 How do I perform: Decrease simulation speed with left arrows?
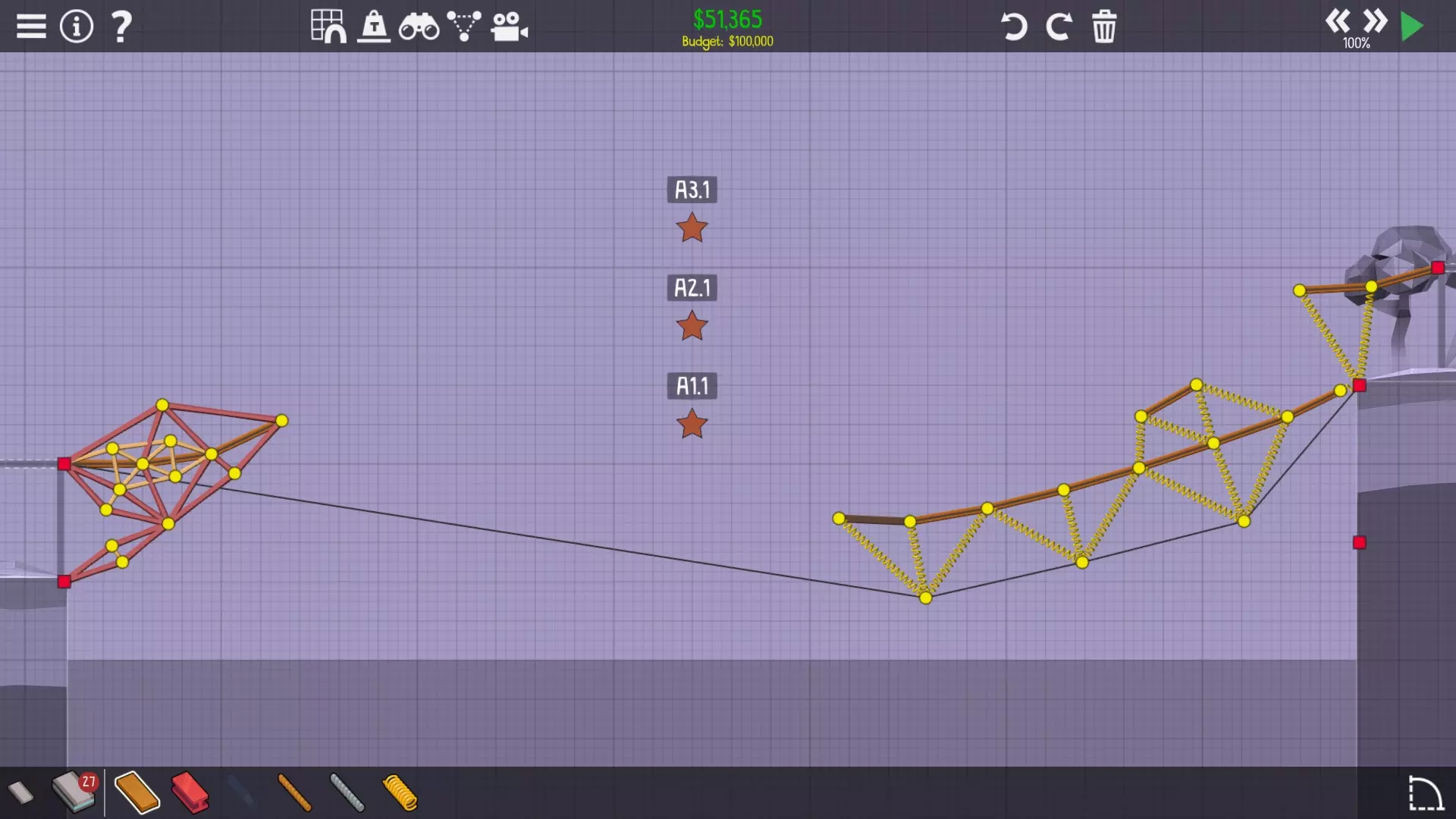[1338, 20]
